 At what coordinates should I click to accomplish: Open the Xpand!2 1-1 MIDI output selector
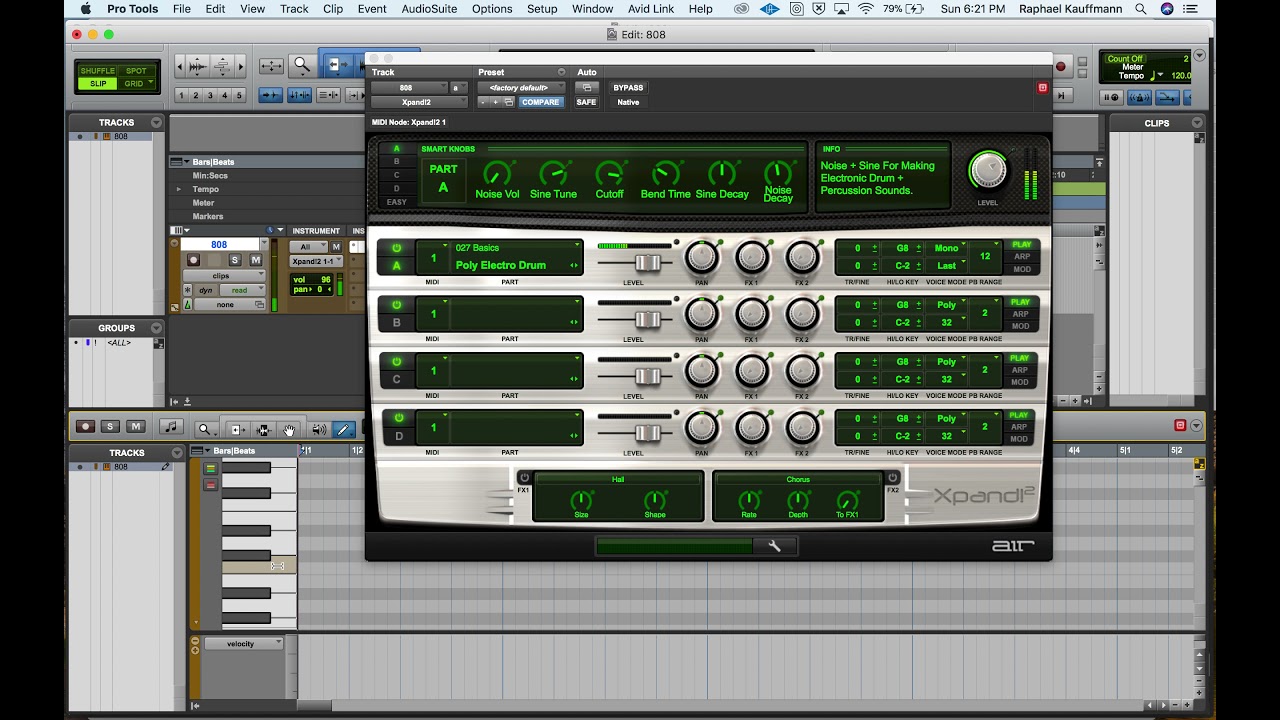316,261
